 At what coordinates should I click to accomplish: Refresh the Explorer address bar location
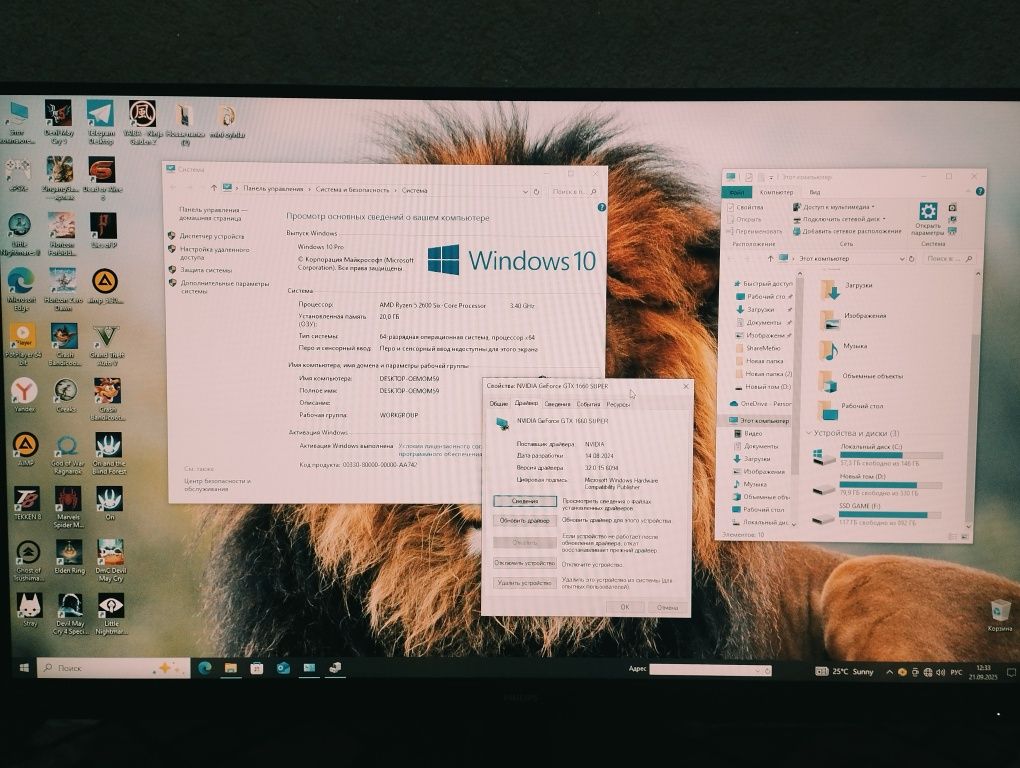click(912, 259)
